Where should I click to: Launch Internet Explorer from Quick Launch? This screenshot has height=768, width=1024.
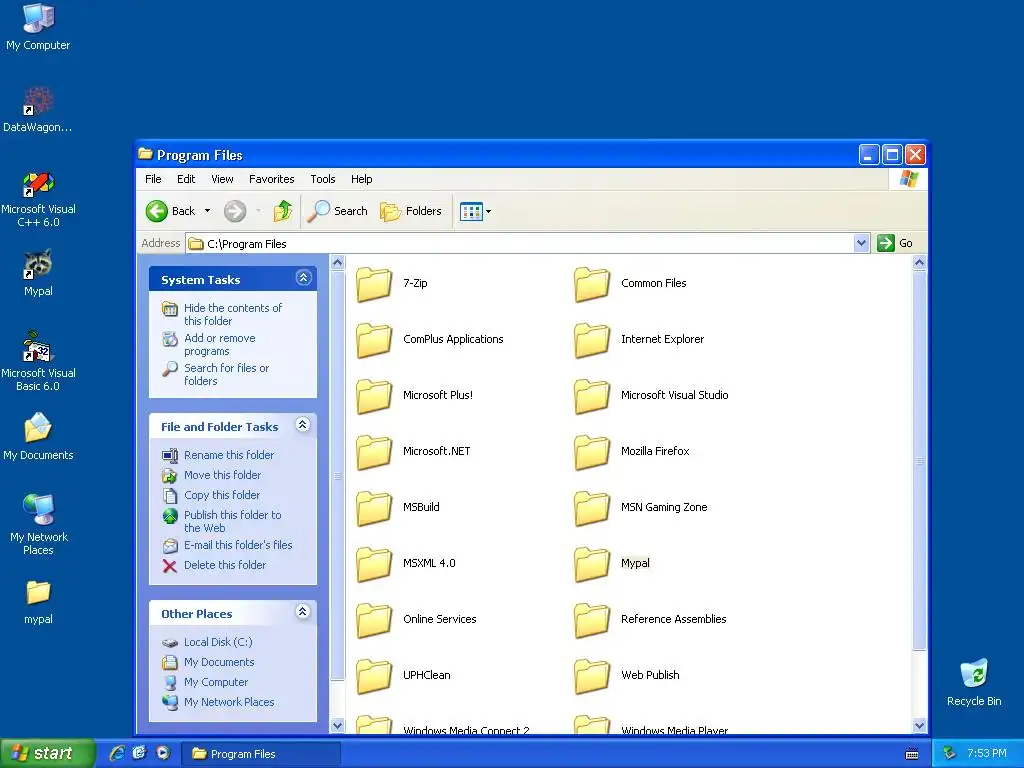117,753
